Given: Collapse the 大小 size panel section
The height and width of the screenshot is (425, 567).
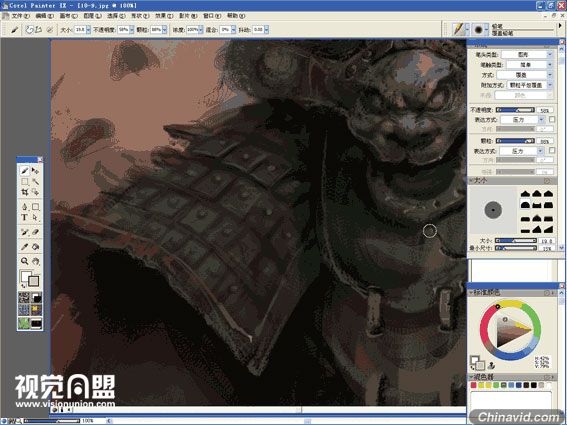Looking at the screenshot, I should [471, 180].
